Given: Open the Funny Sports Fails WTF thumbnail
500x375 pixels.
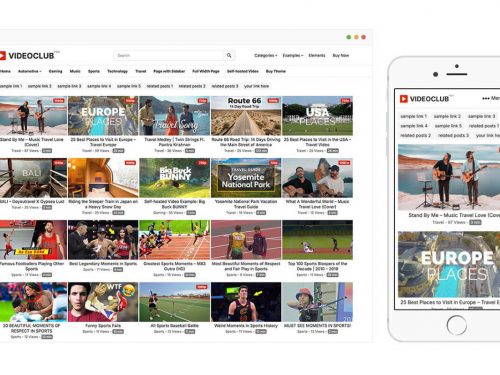Looking at the screenshot, I should pyautogui.click(x=103, y=302).
